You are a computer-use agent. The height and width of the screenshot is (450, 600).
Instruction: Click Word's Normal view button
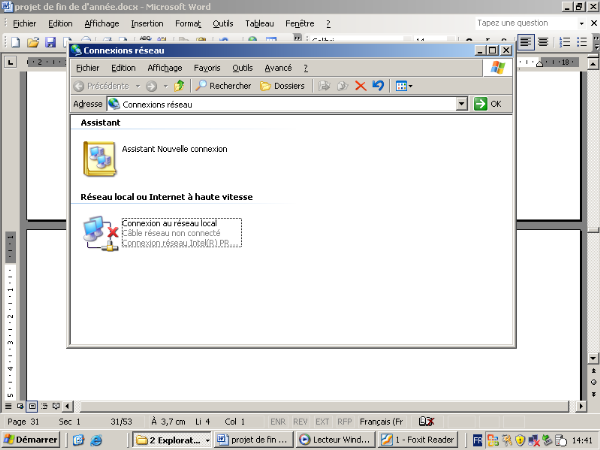(x=8, y=406)
